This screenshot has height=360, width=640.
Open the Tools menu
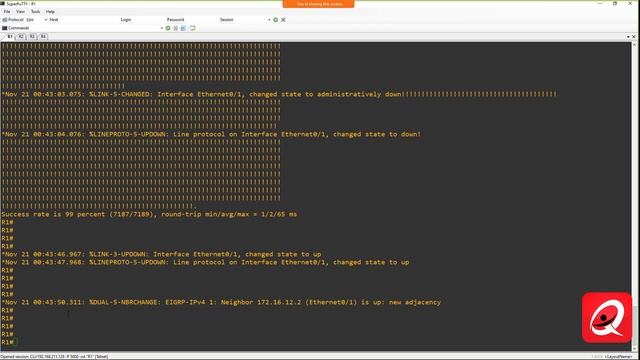(x=36, y=11)
